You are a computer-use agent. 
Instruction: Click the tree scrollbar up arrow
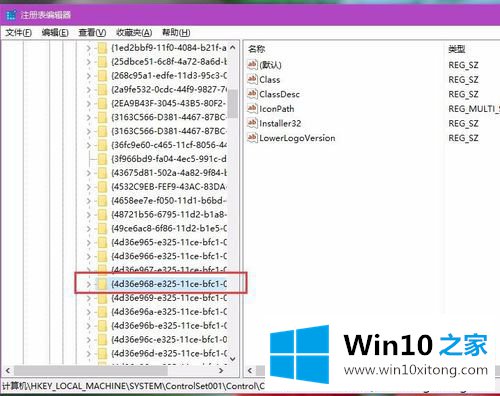click(233, 48)
